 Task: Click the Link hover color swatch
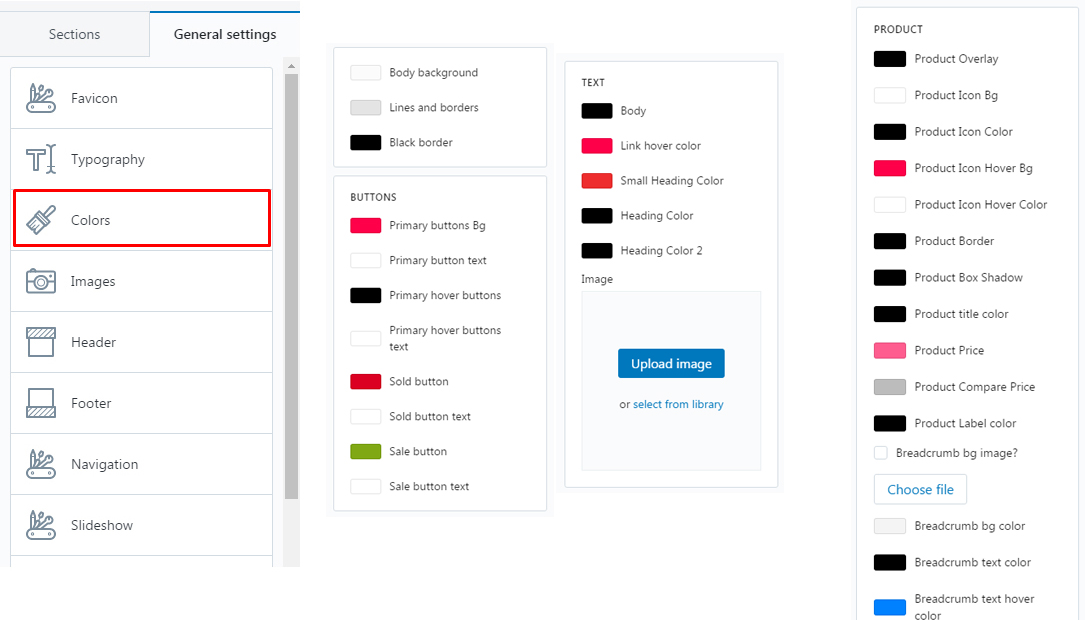(x=597, y=146)
